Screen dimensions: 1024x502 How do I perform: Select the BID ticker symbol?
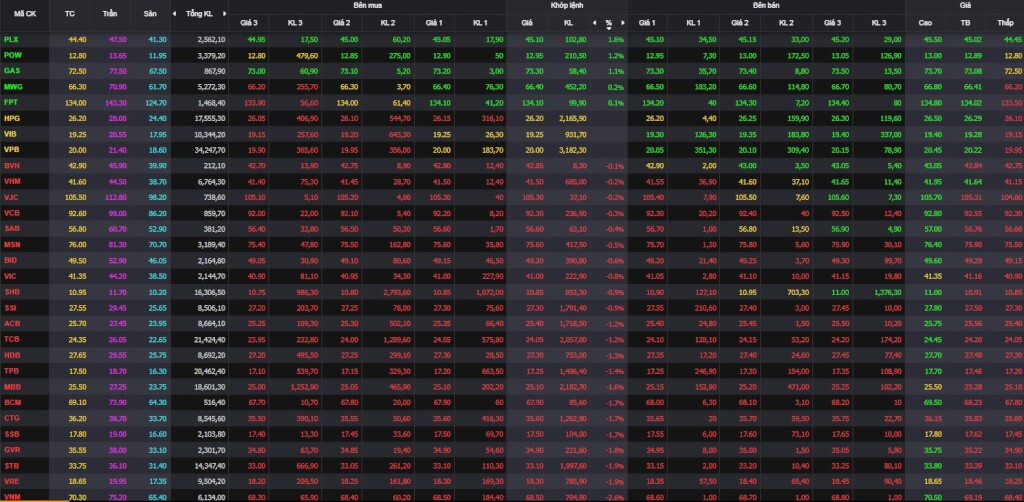tap(10, 260)
